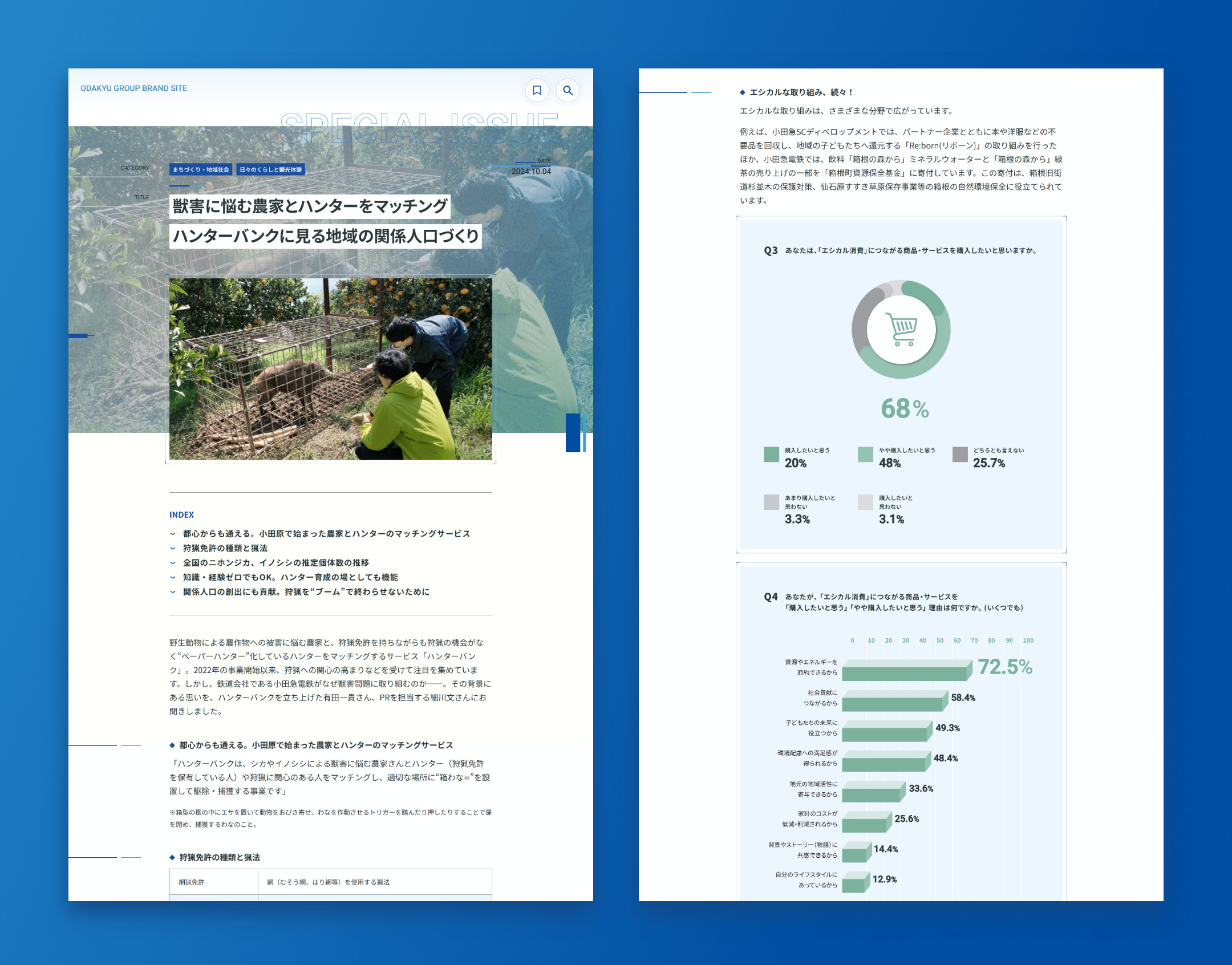1232x965 pixels.
Task: Click the 25.7% legend value
Action: pyautogui.click(x=989, y=463)
